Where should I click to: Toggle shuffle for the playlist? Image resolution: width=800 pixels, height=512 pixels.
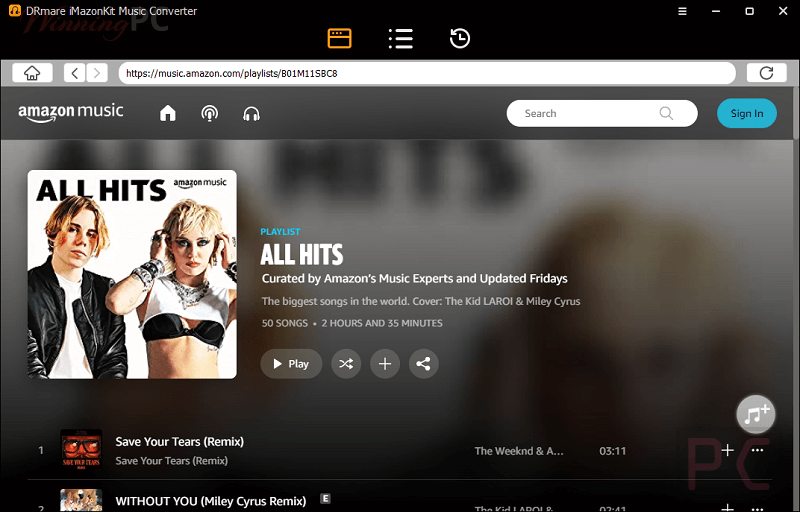345,364
